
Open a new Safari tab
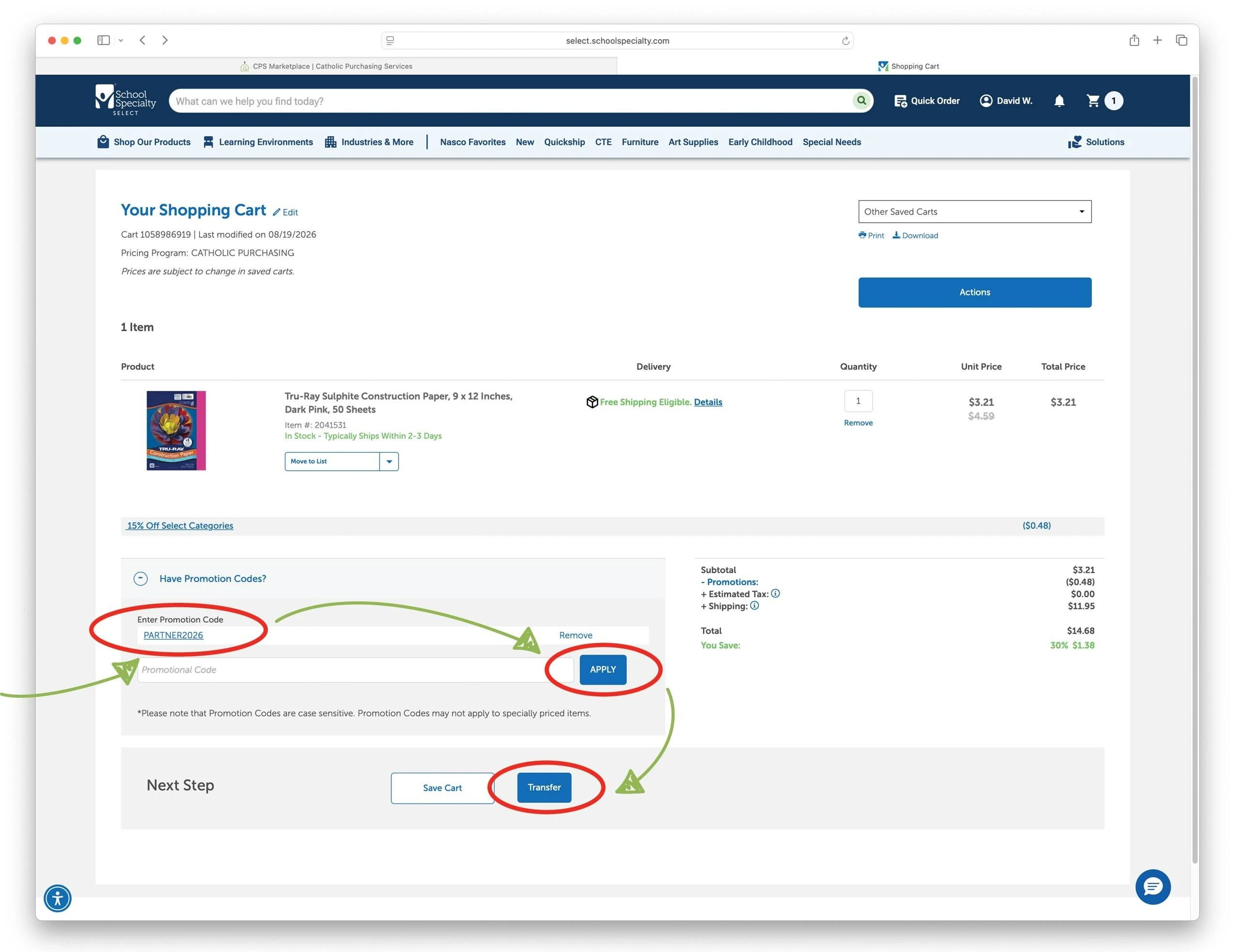[x=1158, y=40]
